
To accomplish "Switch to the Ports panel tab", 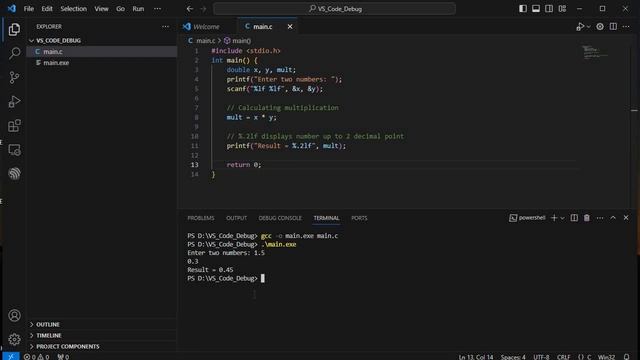I will click(x=359, y=218).
